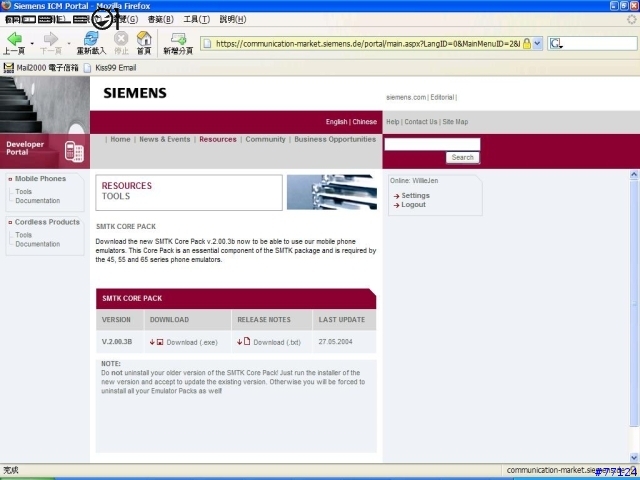Open the Mail2000 bookmark

click(x=41, y=68)
